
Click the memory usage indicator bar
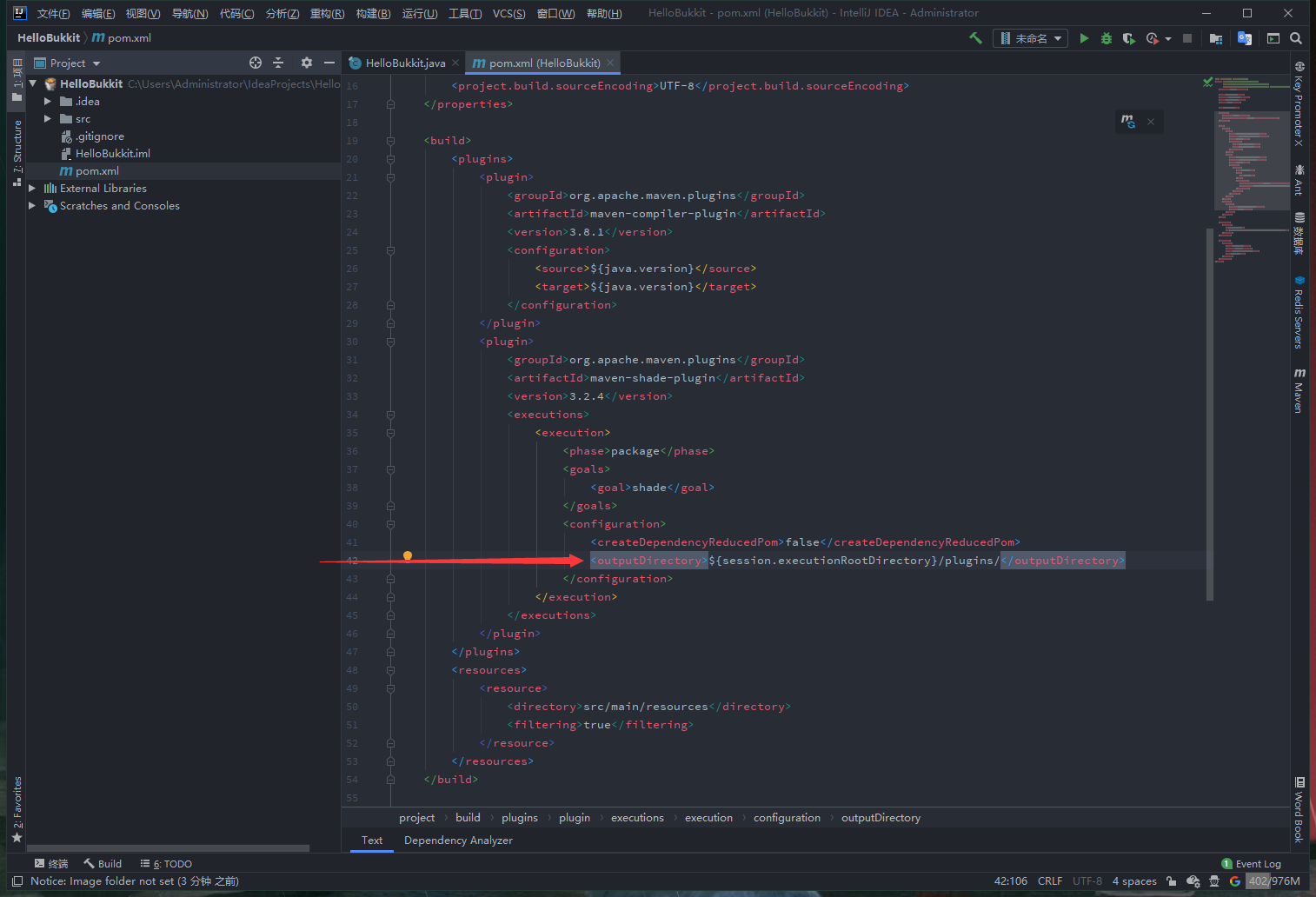1273,880
